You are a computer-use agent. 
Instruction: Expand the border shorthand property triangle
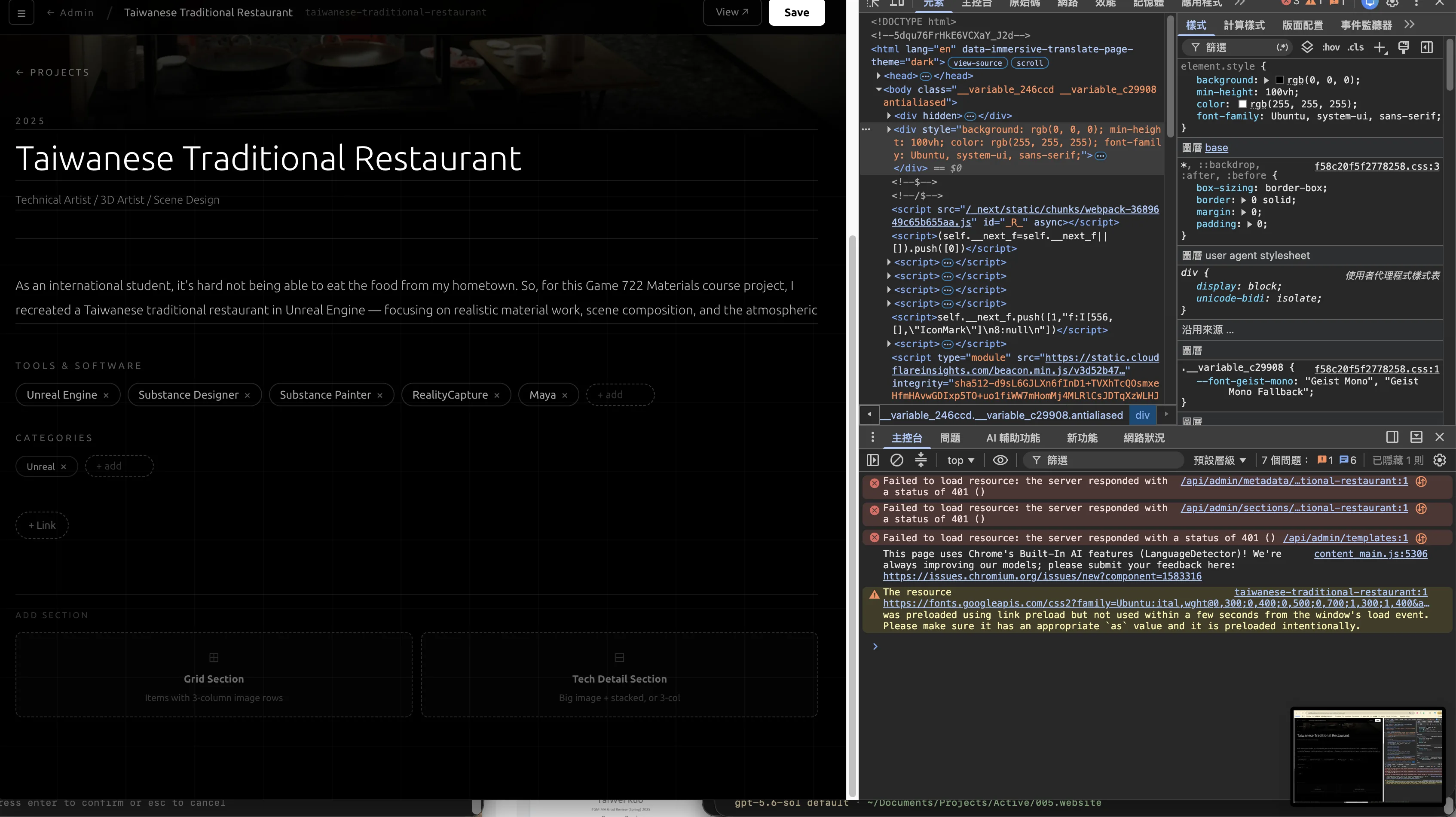tap(1243, 200)
